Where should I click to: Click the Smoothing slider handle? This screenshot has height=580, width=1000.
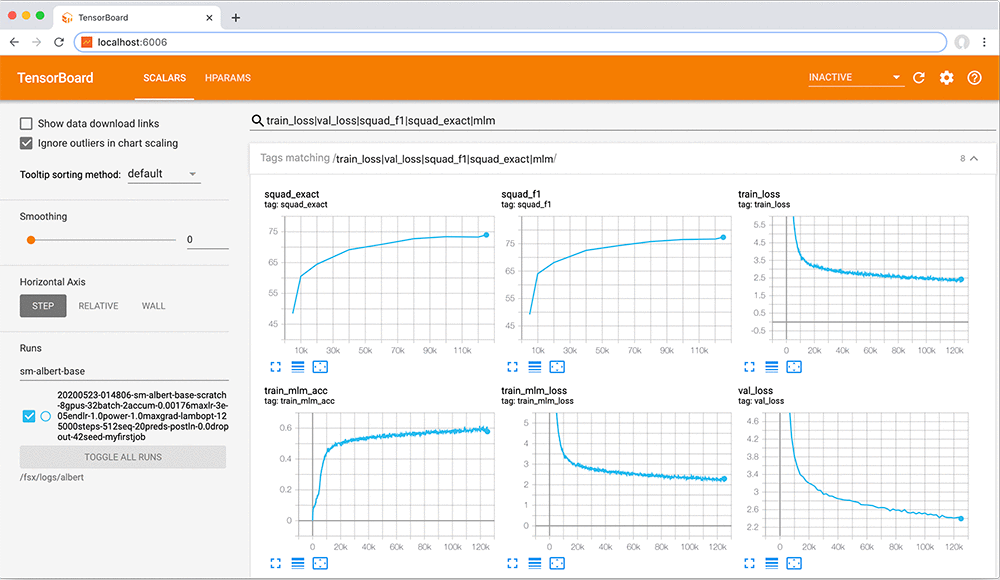(x=31, y=240)
